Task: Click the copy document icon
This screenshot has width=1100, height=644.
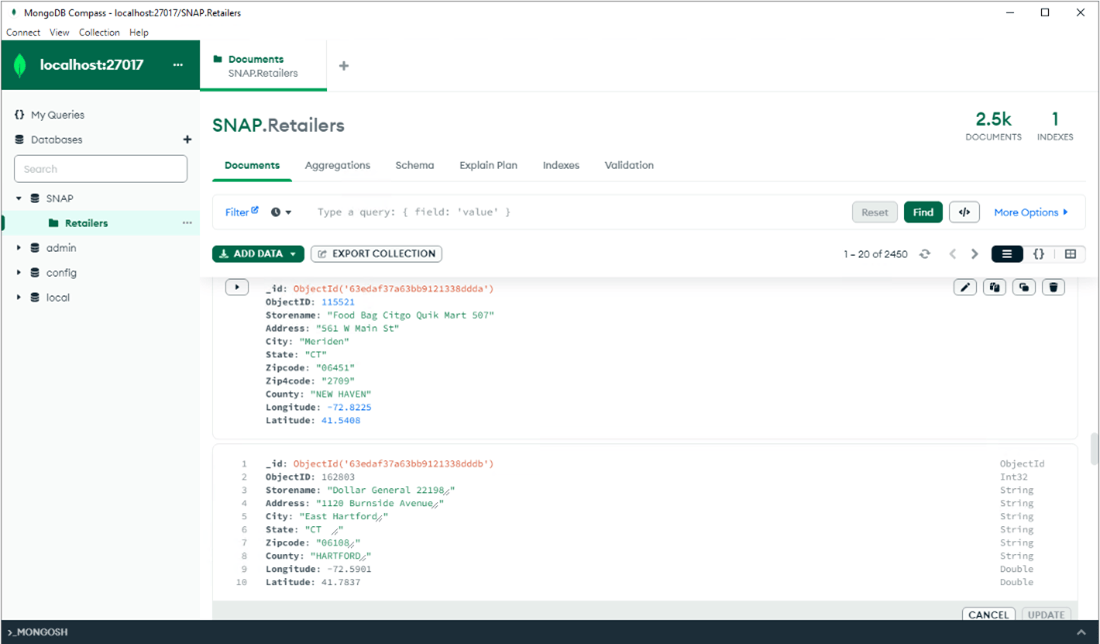Action: click(x=994, y=288)
